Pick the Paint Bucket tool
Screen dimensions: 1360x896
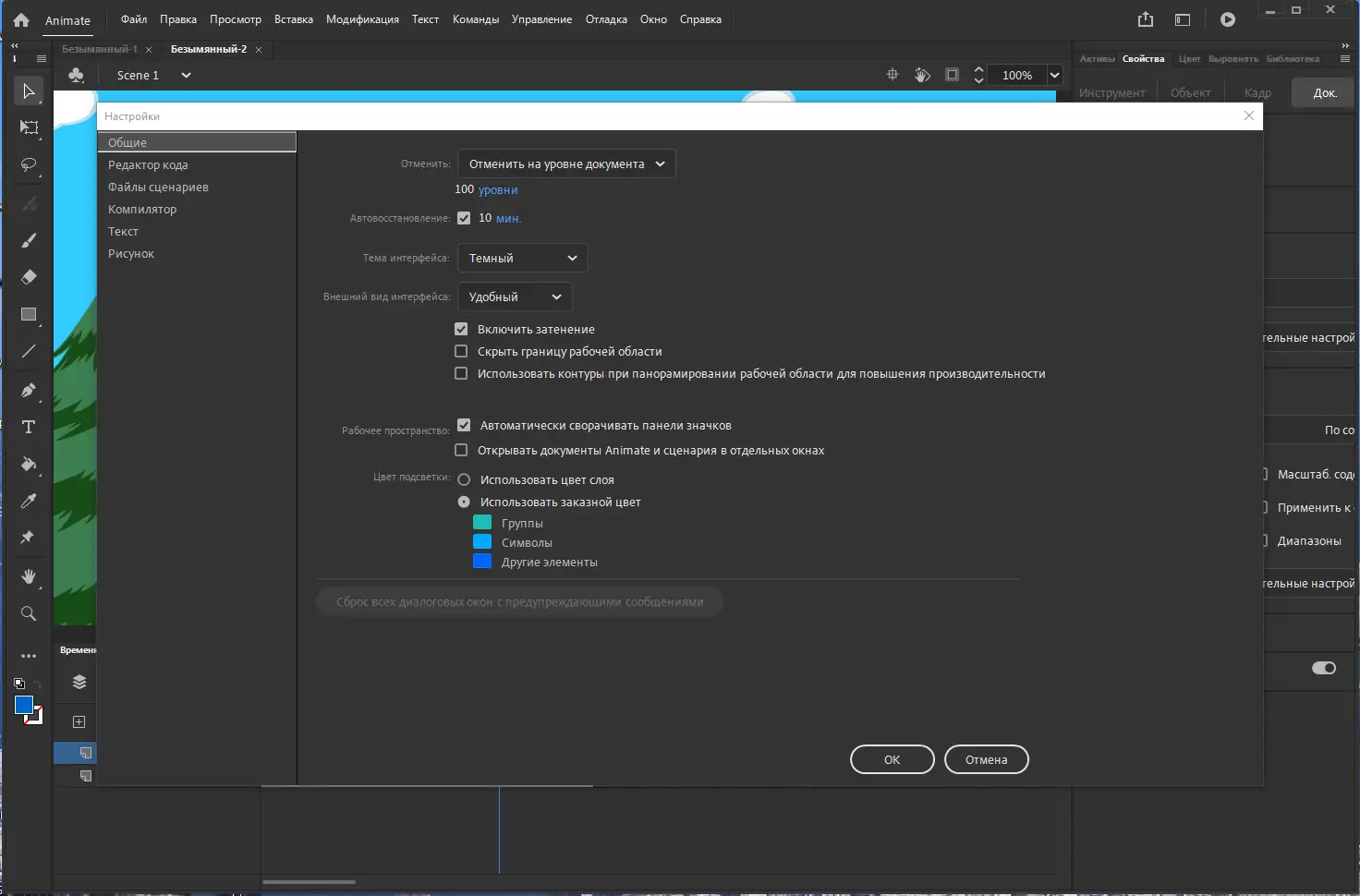coord(29,464)
